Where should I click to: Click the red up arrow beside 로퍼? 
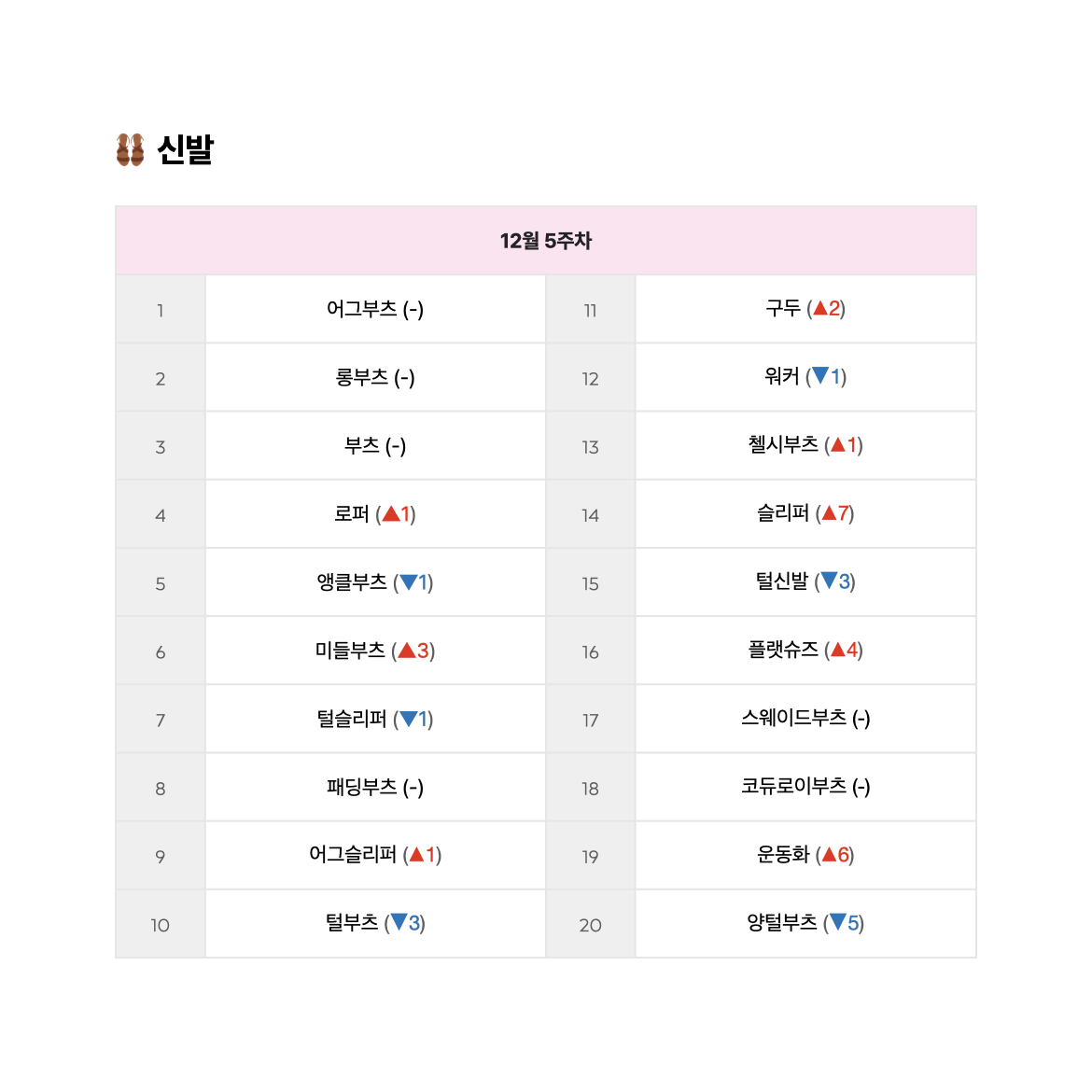(x=391, y=514)
